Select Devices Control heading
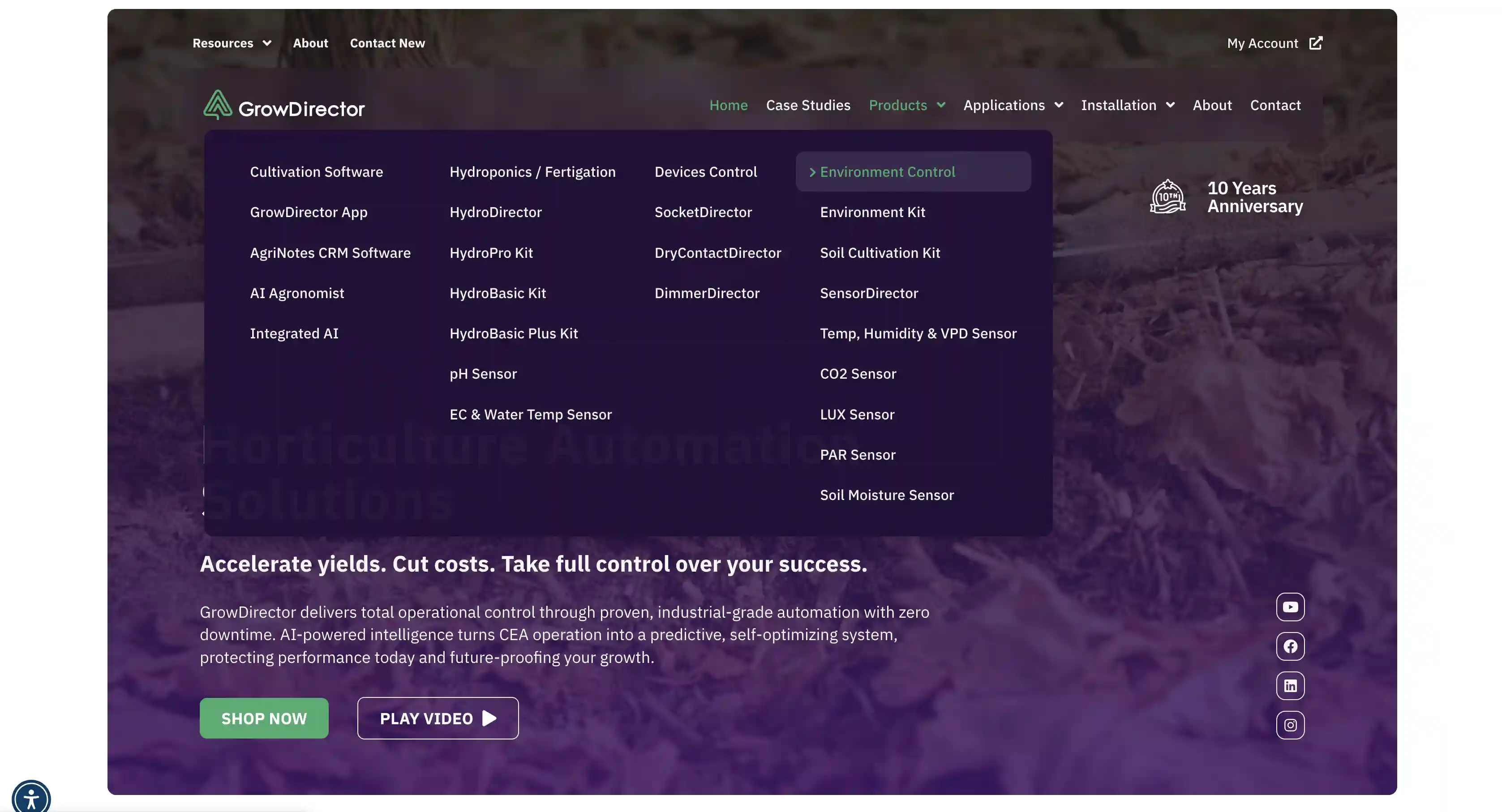1502x812 pixels. (x=705, y=171)
